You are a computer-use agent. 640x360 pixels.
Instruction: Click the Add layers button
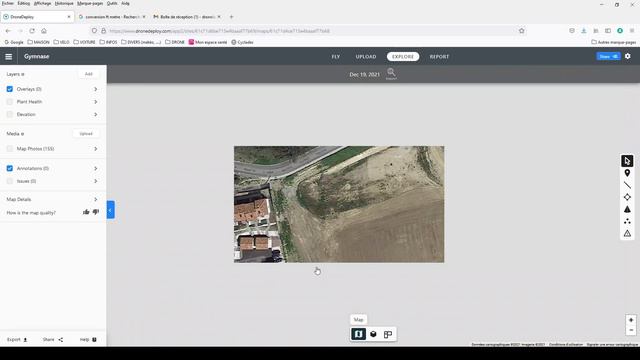tap(89, 74)
